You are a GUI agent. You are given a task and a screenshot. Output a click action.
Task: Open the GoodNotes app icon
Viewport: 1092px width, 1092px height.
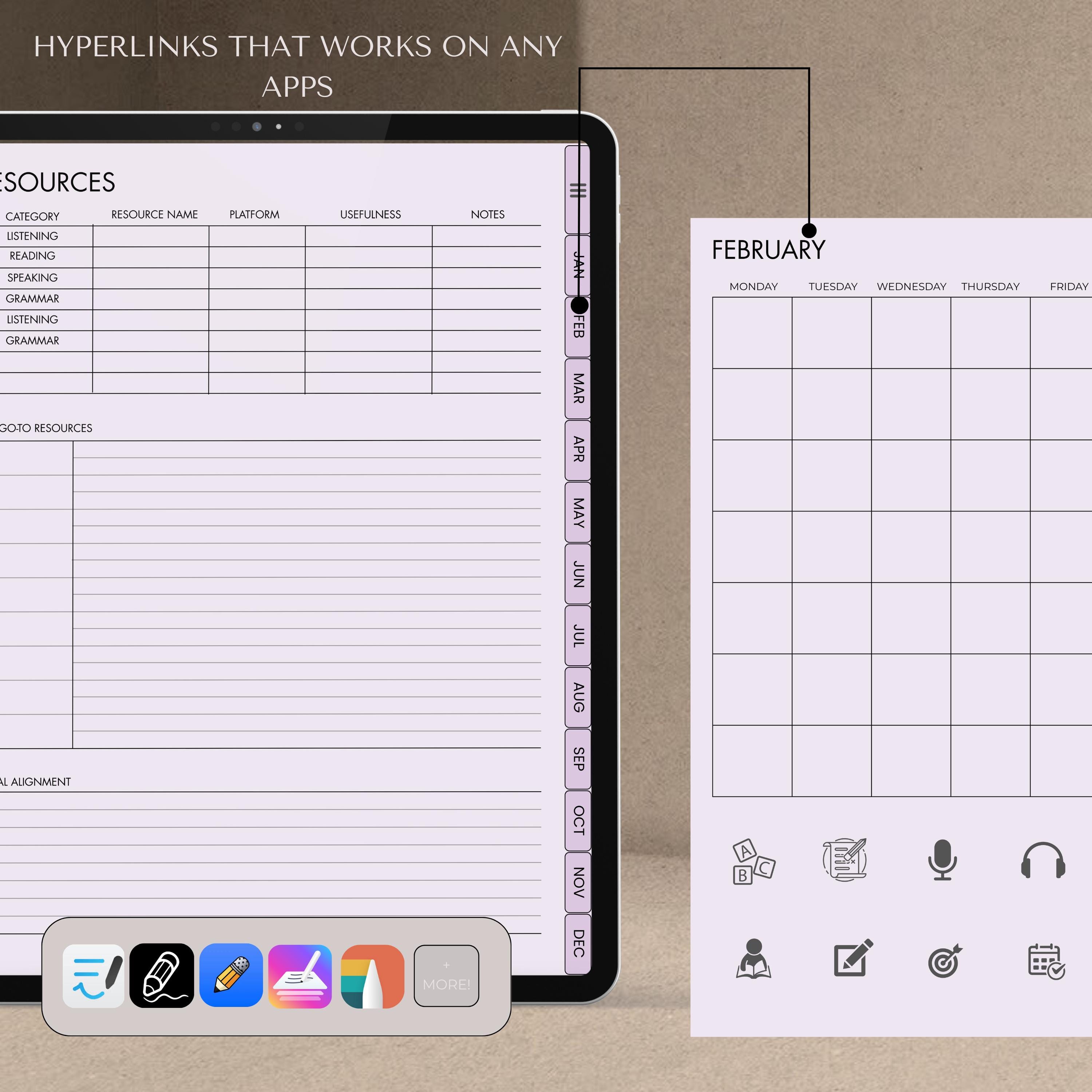(93, 976)
